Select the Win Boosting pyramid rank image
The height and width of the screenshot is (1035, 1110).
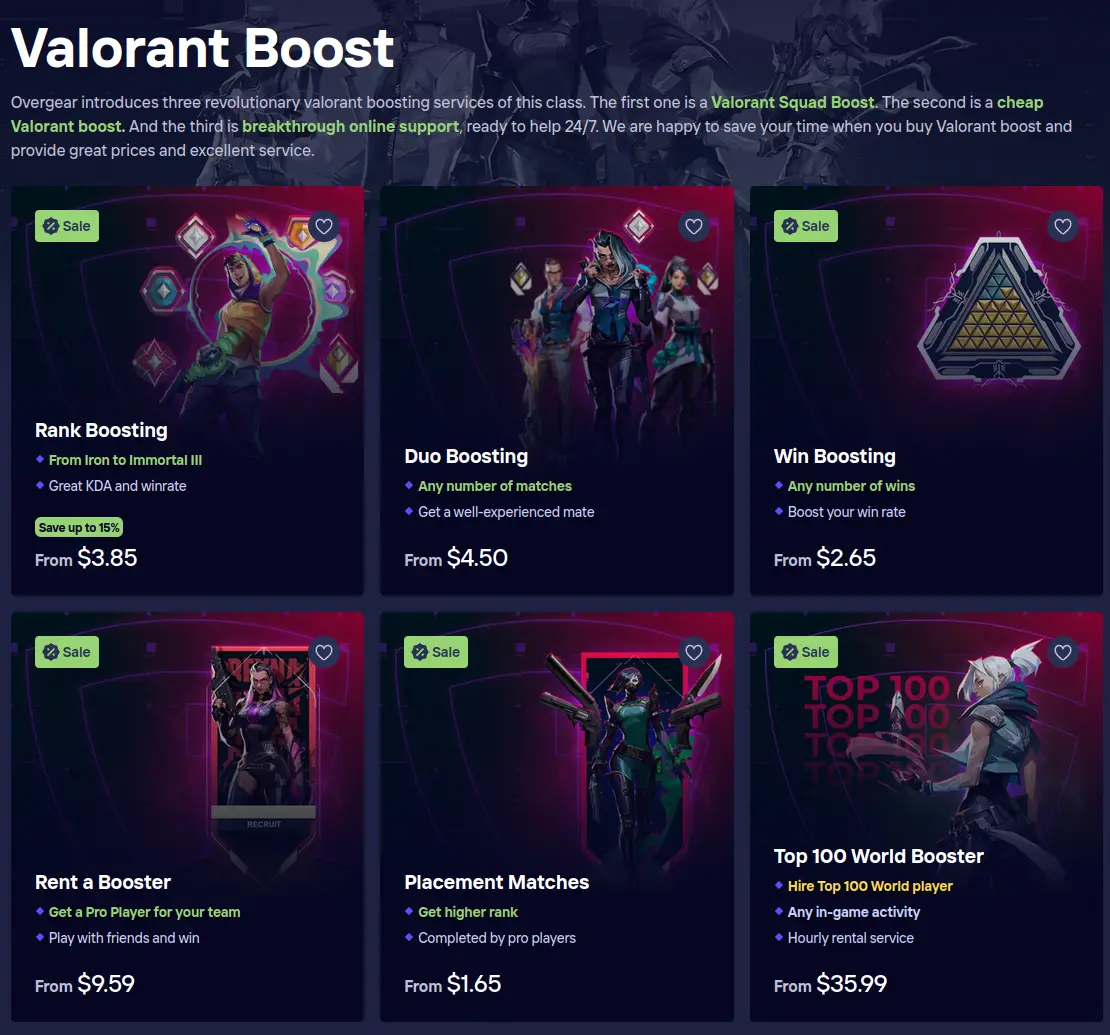999,308
